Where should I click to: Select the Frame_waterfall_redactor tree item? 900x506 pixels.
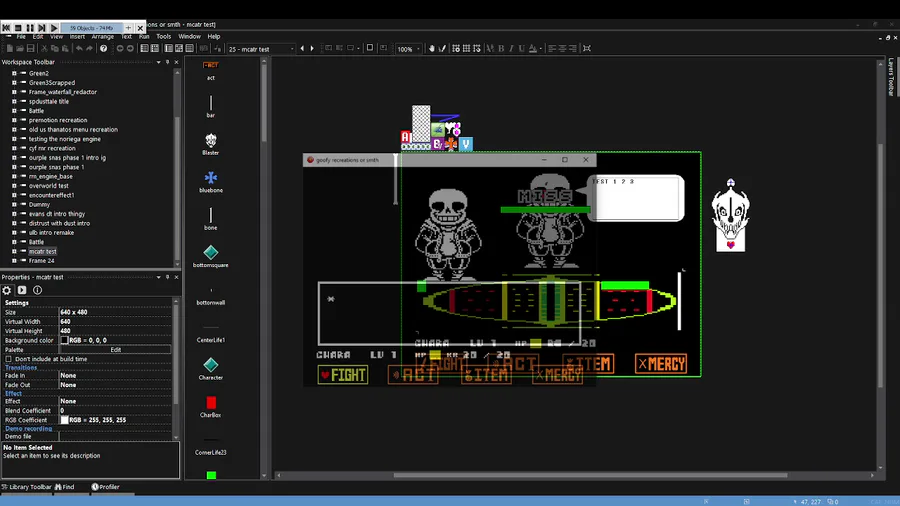63,92
